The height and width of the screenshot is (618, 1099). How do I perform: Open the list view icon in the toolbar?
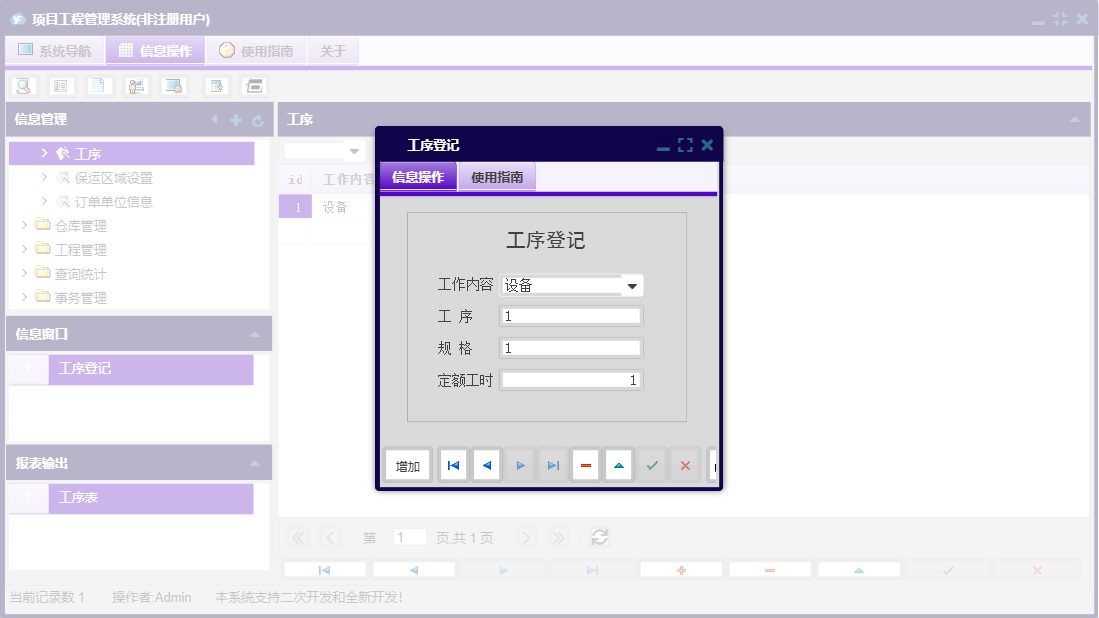point(61,85)
